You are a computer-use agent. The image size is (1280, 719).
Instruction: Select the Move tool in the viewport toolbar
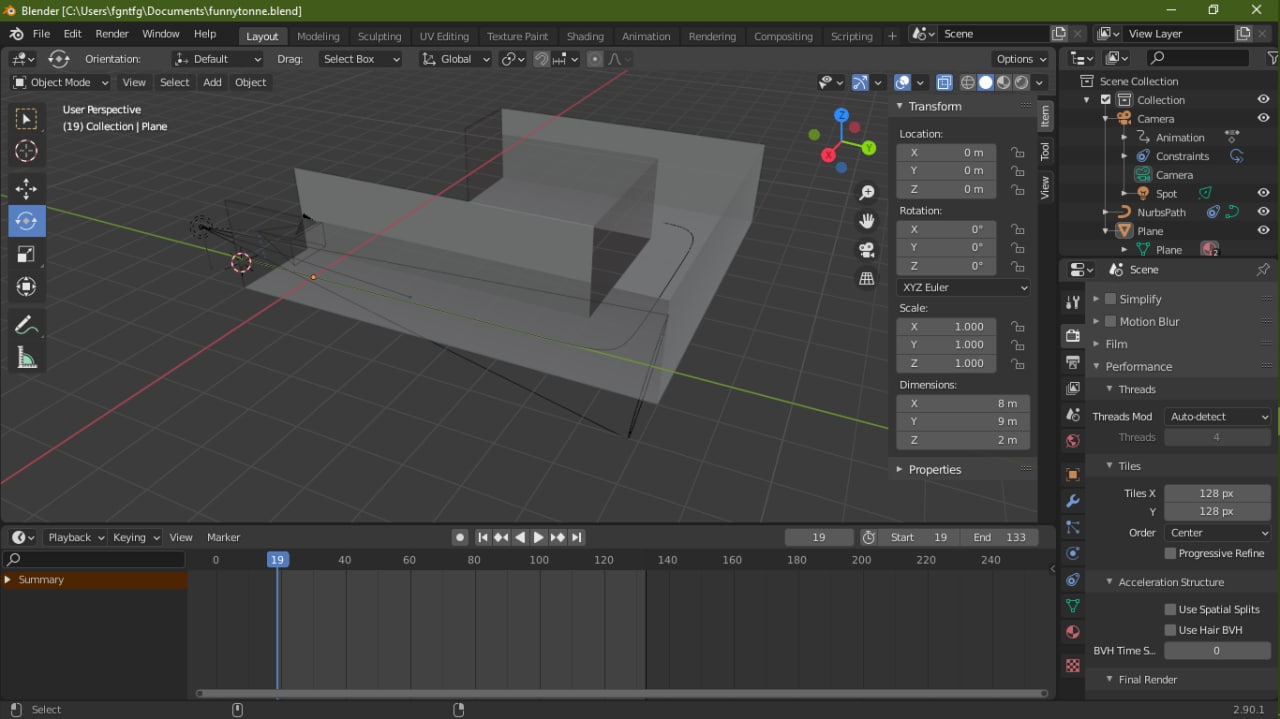[x=27, y=188]
